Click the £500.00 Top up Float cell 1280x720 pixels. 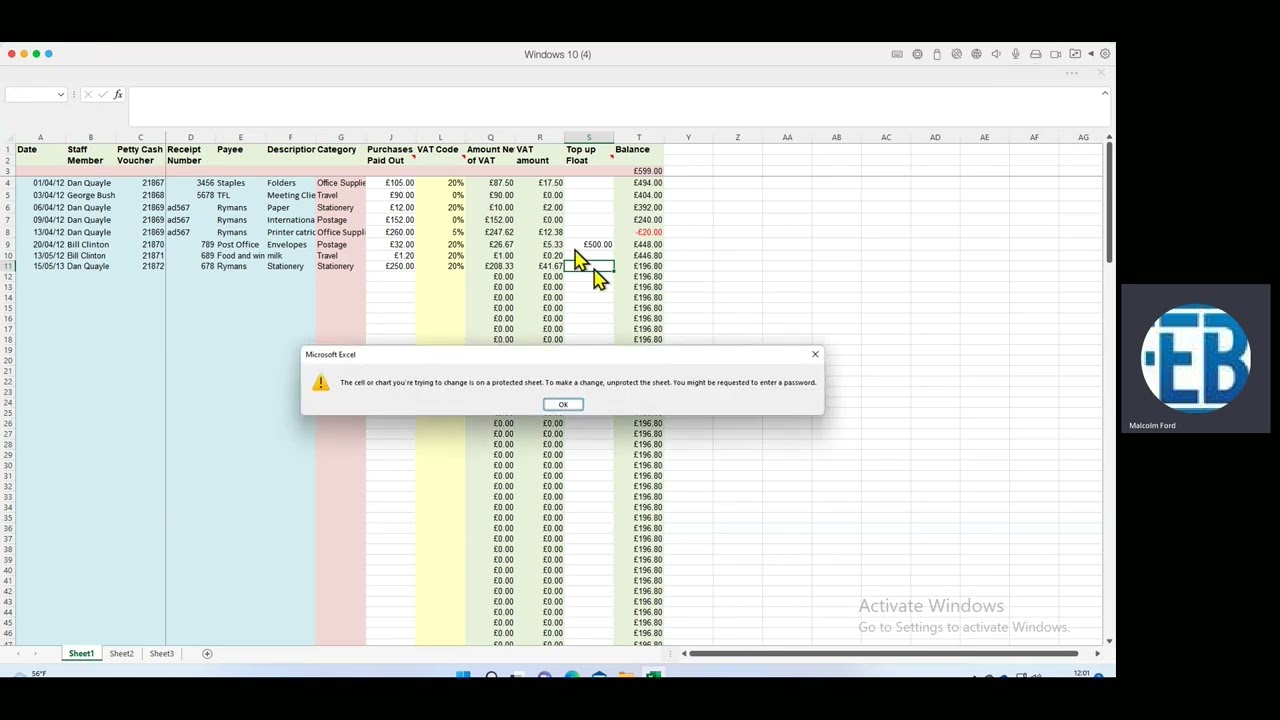click(589, 244)
